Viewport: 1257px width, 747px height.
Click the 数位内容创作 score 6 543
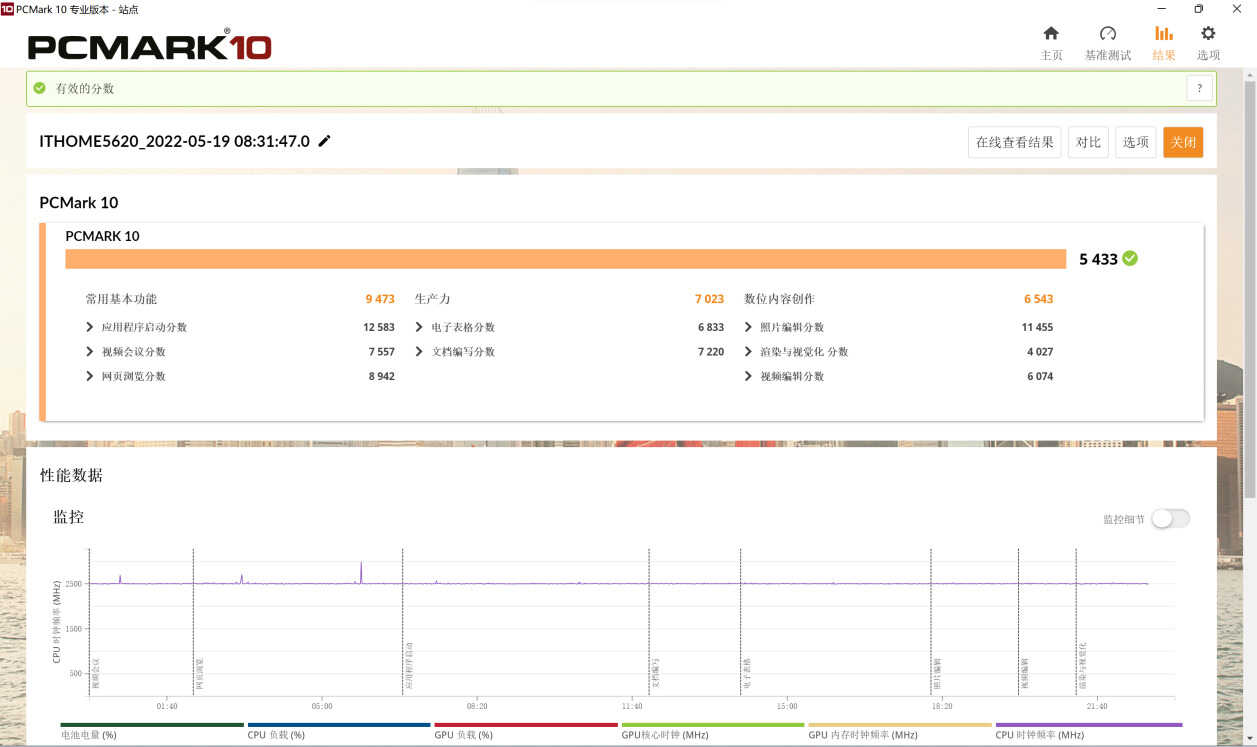tap(1038, 299)
